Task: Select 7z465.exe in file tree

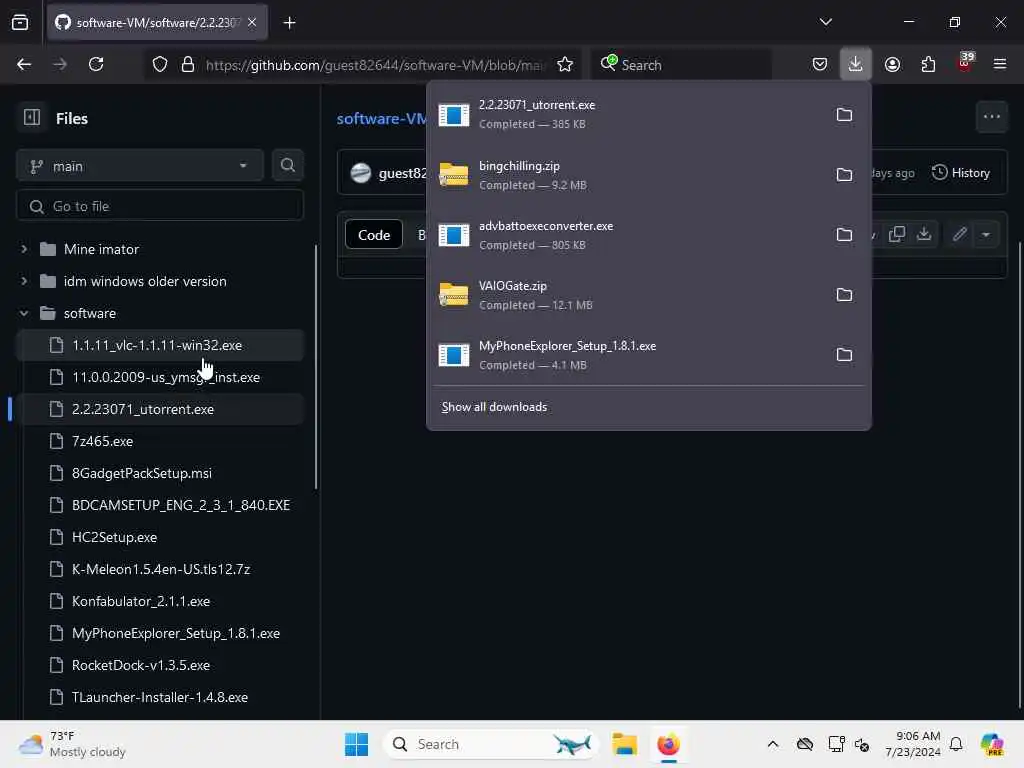Action: pyautogui.click(x=160, y=441)
